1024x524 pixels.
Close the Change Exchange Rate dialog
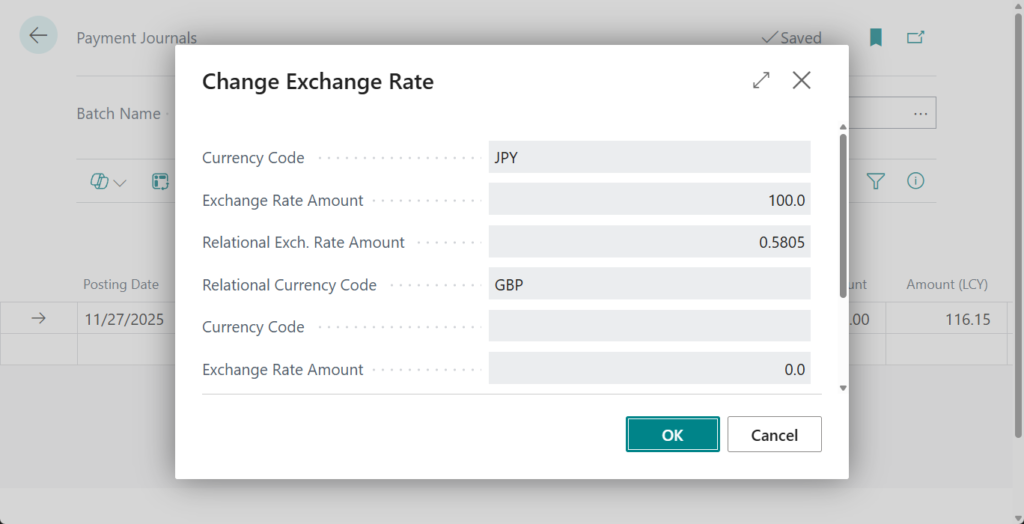pos(801,81)
